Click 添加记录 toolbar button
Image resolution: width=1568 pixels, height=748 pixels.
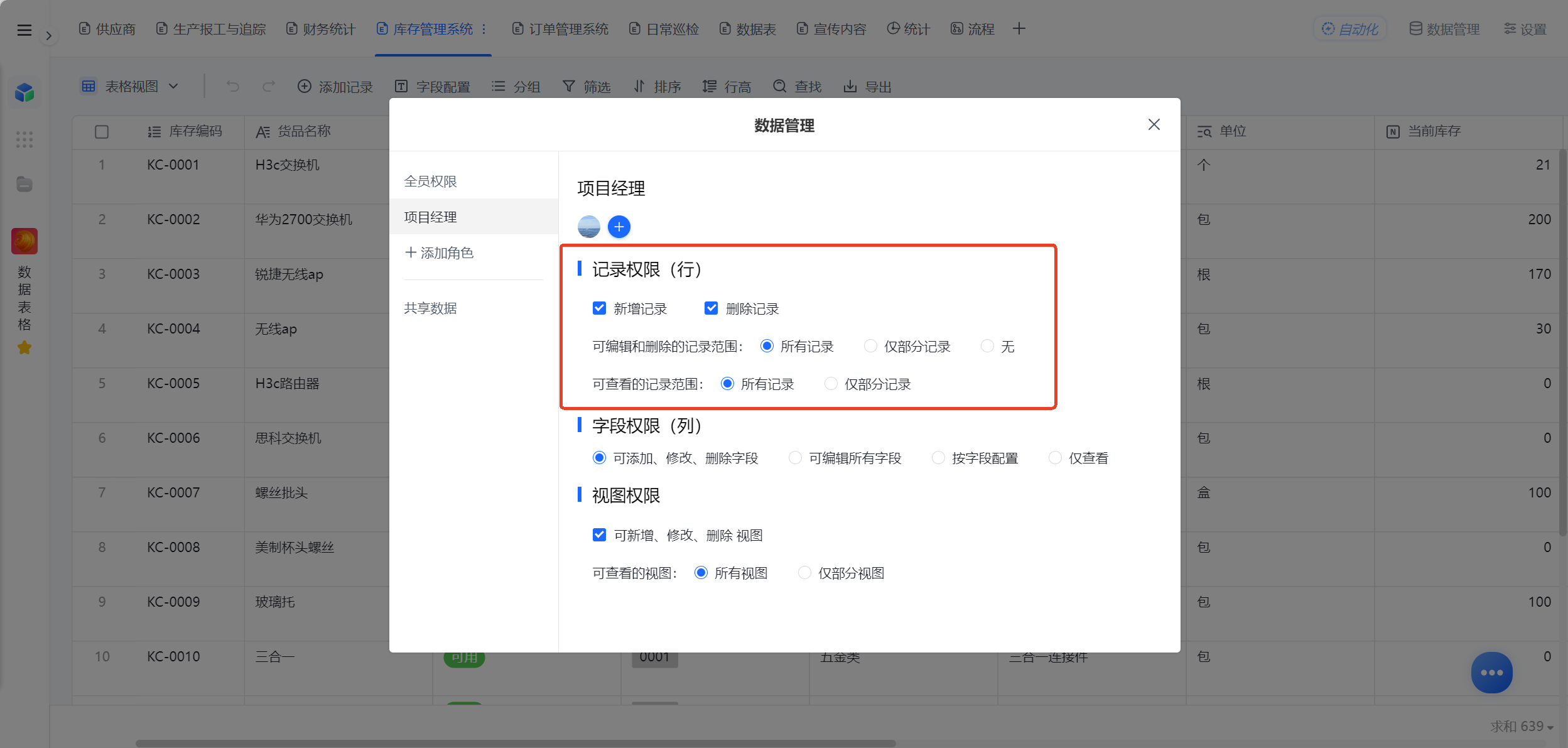[x=335, y=86]
